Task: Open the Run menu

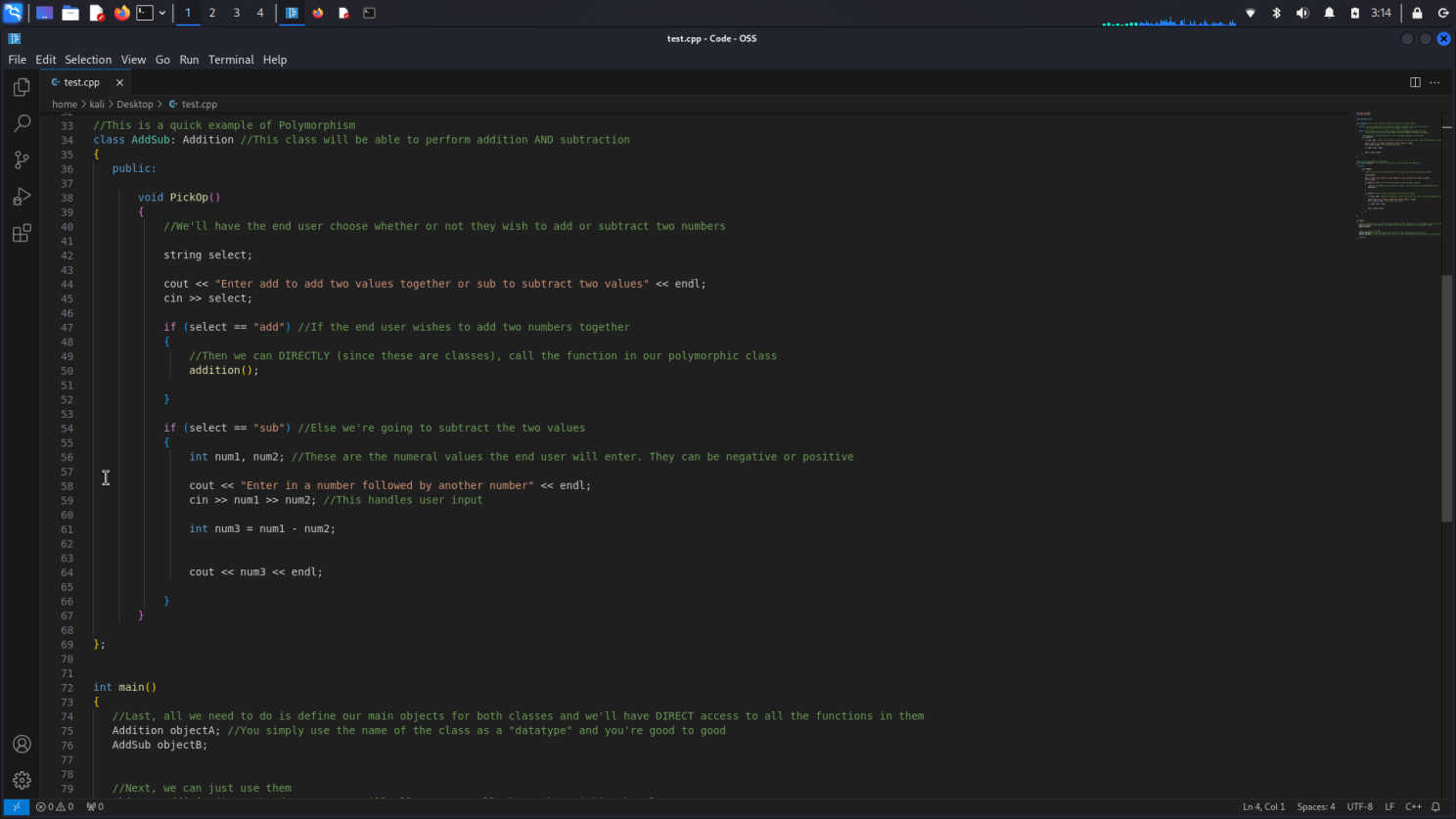Action: (189, 60)
